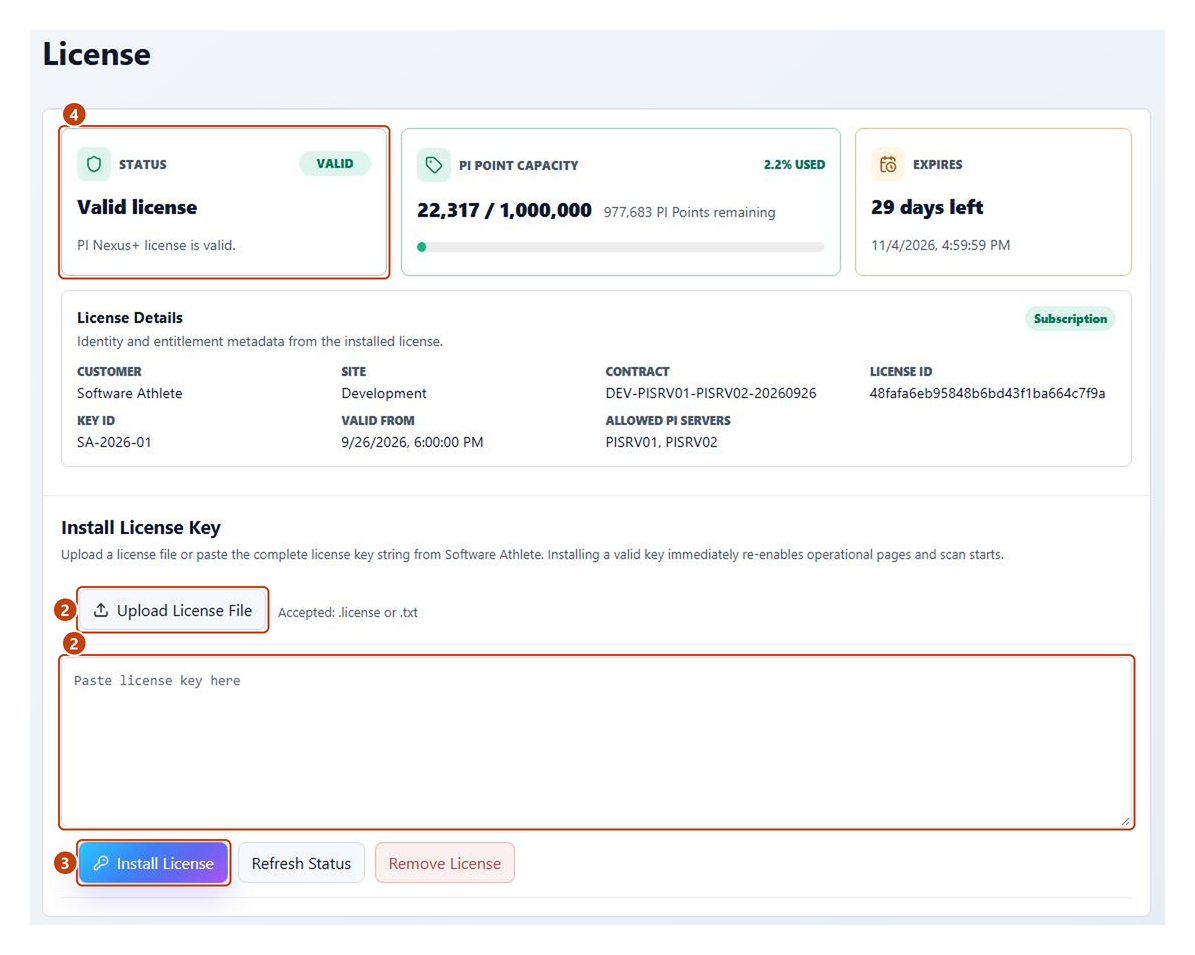The height and width of the screenshot is (955, 1195).
Task: Click the expiry date '11/4/2026, 4:59:59 PM'
Action: tap(940, 245)
